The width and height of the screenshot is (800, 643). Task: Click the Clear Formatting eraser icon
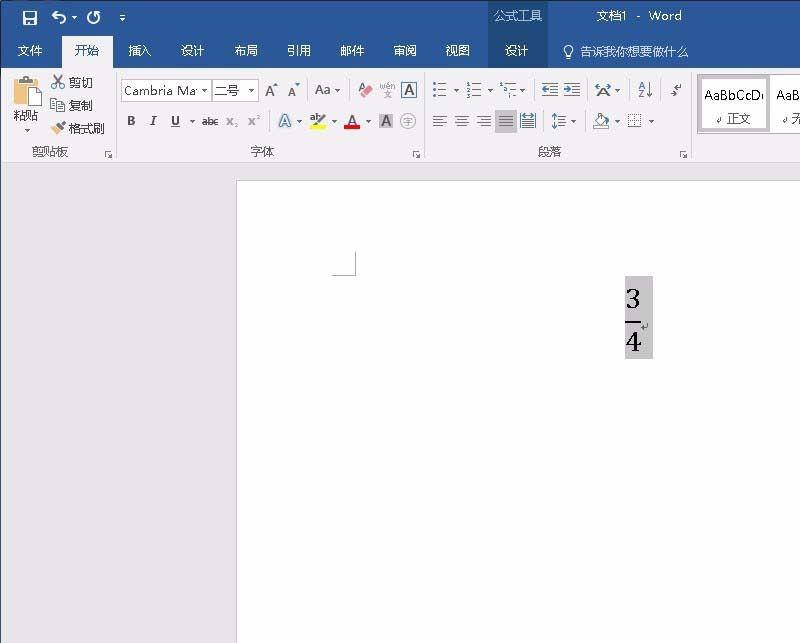(365, 90)
